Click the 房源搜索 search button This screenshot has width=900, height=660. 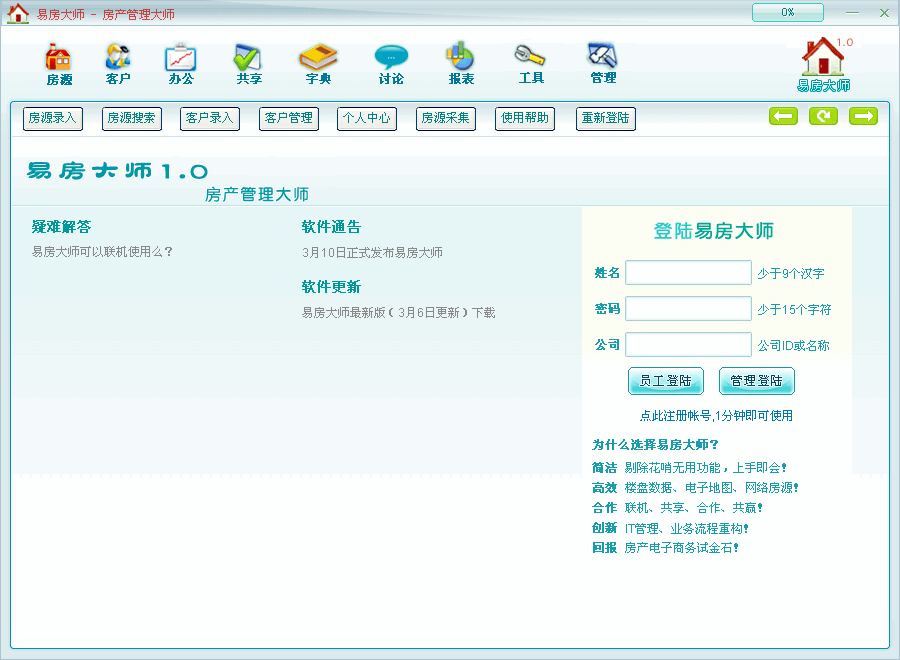[x=131, y=118]
